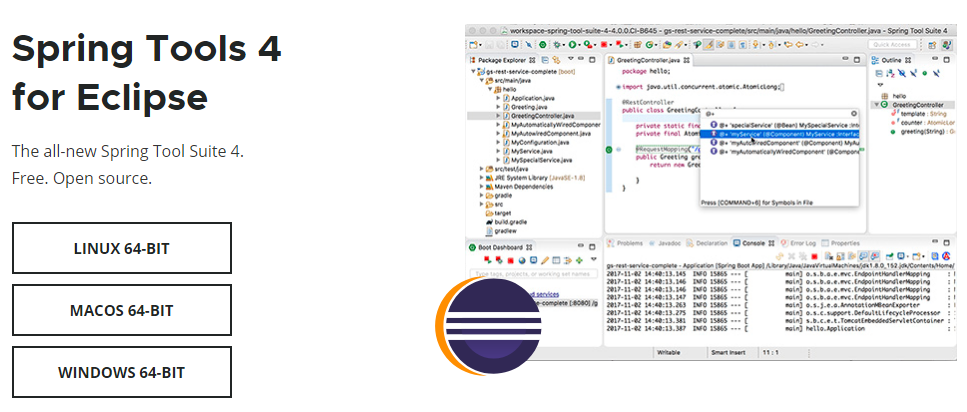967x412 pixels.
Task: Click the Eclipse logo over the screenshot
Action: coord(487,326)
